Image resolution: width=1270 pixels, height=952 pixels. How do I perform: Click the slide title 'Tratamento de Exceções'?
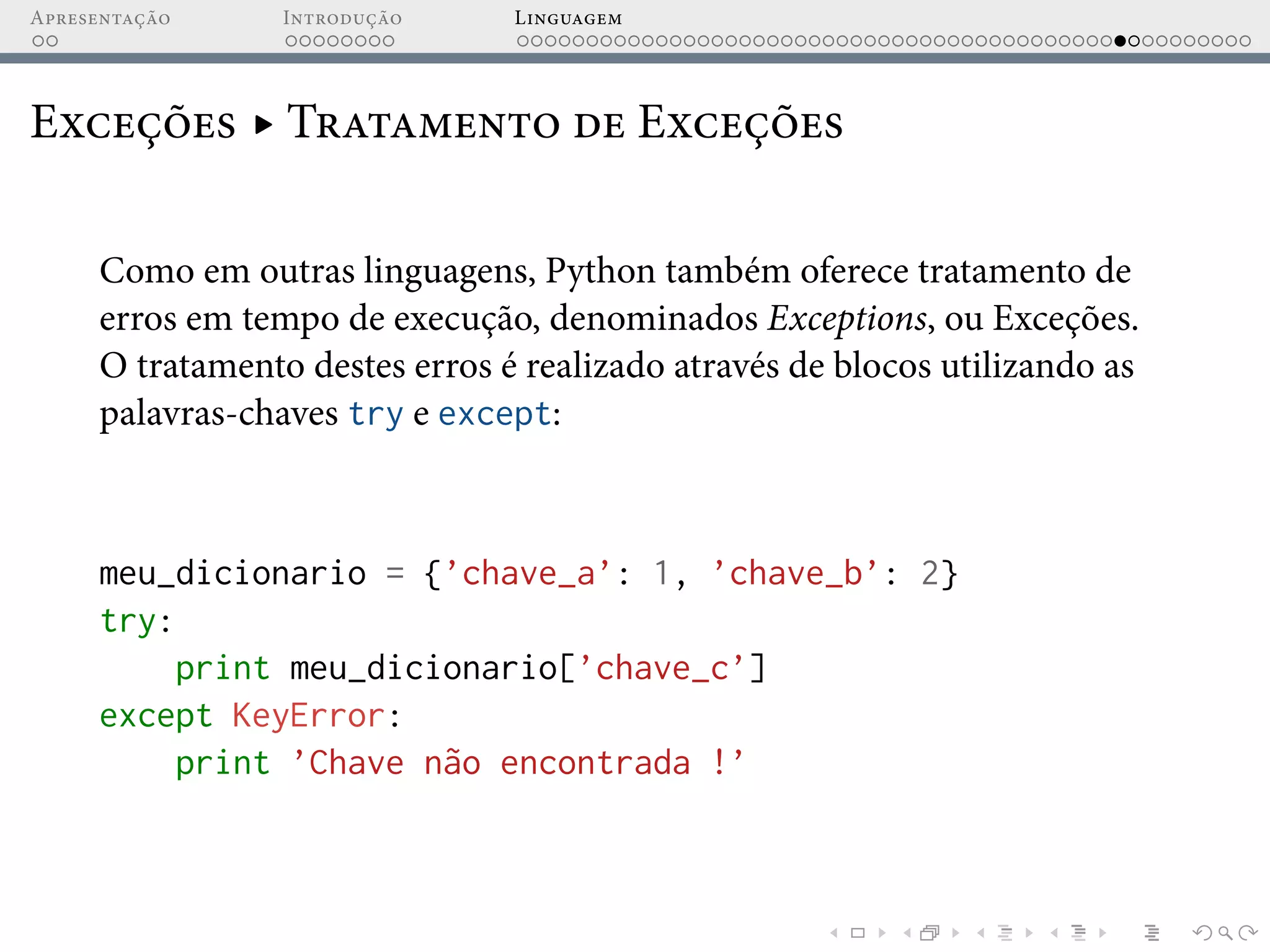click(x=565, y=124)
